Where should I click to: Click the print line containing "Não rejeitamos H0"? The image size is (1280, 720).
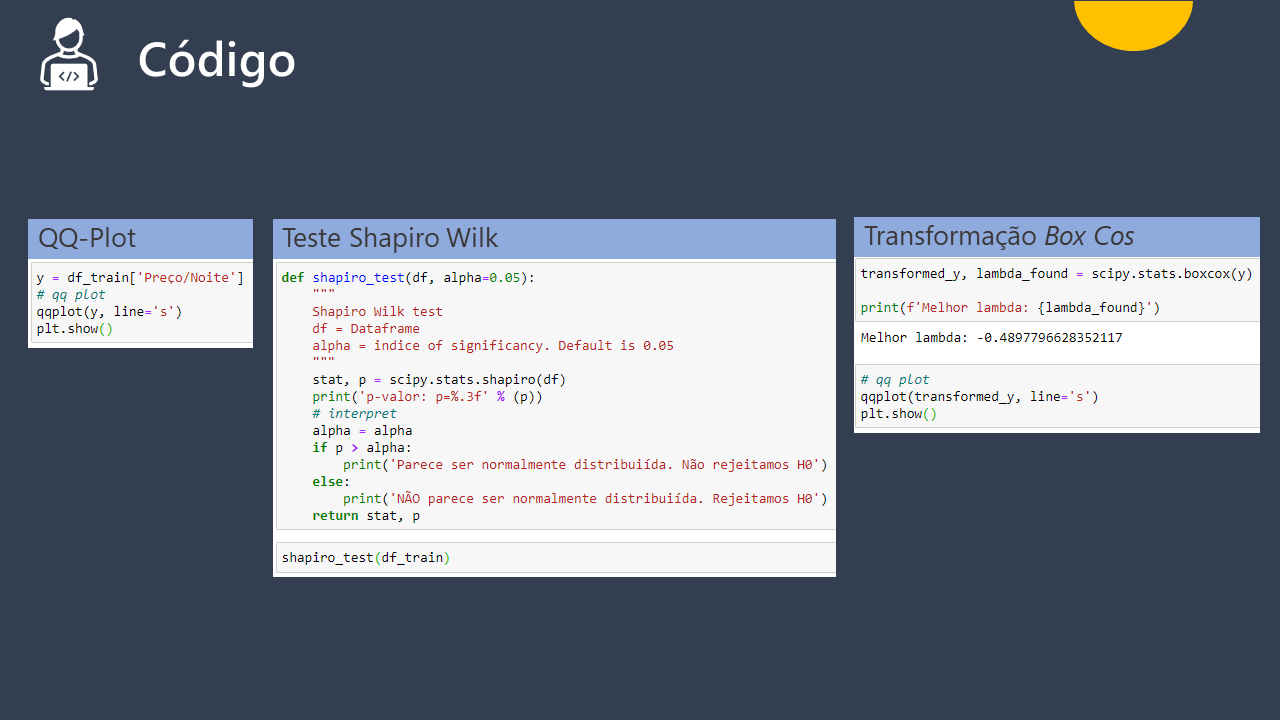(585, 465)
